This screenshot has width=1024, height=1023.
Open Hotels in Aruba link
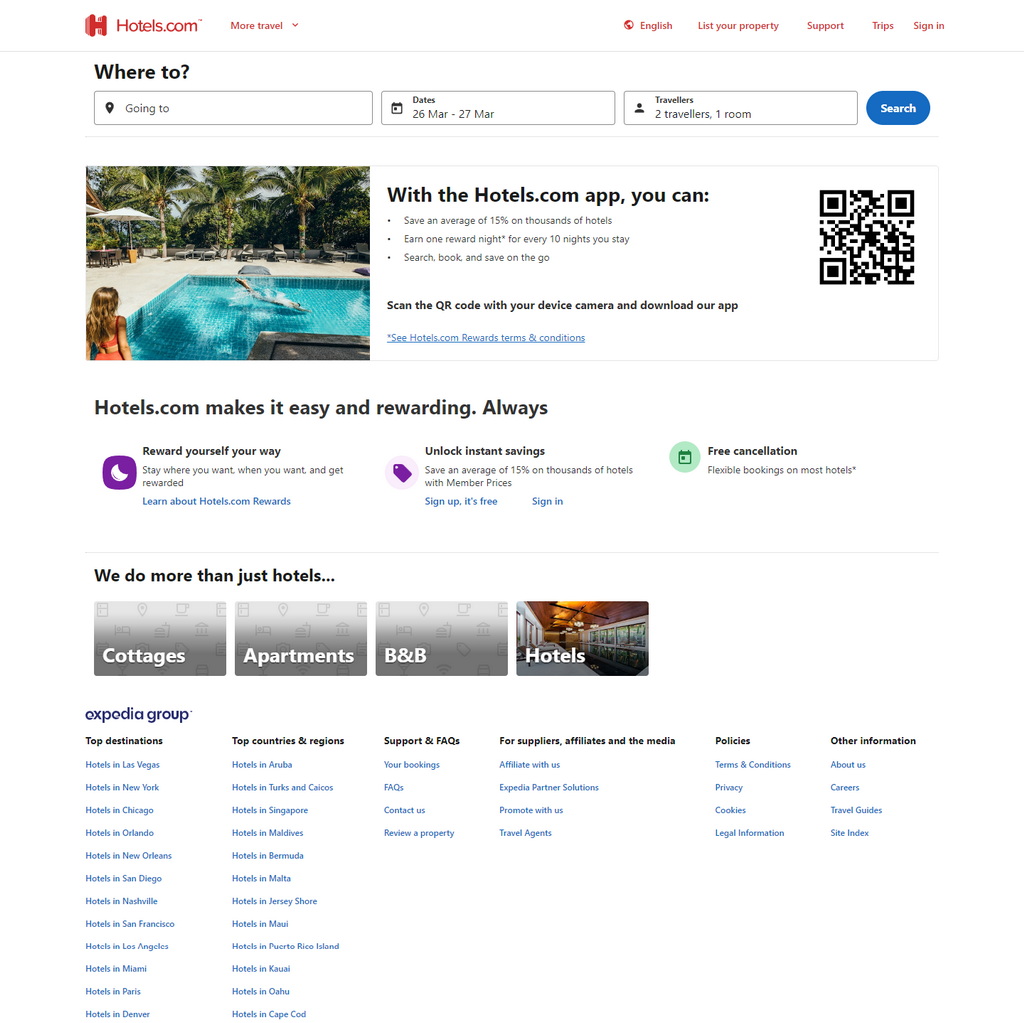coord(262,764)
